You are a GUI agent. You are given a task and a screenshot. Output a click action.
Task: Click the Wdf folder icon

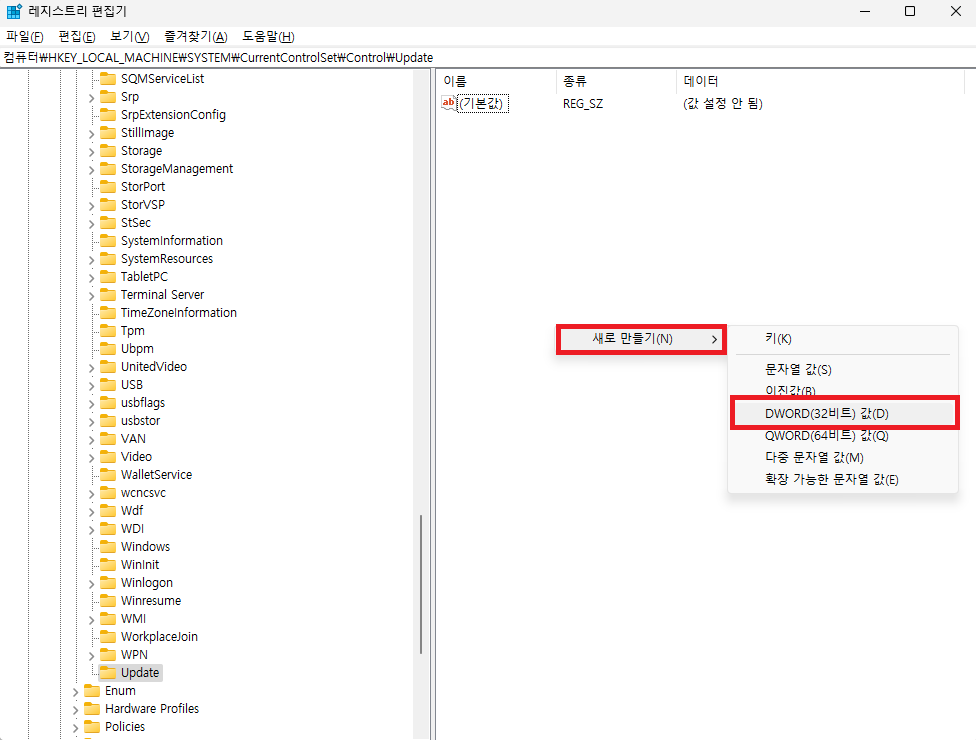coord(108,510)
